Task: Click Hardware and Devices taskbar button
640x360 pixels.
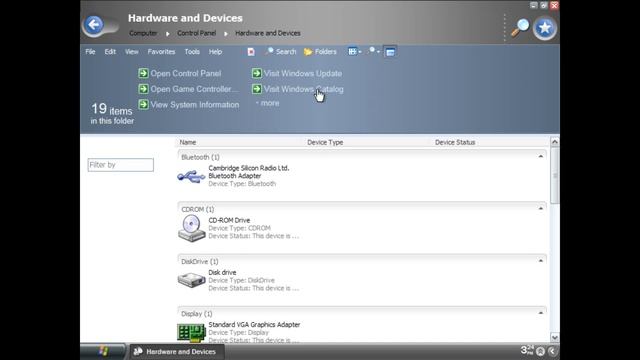Action: pos(177,351)
